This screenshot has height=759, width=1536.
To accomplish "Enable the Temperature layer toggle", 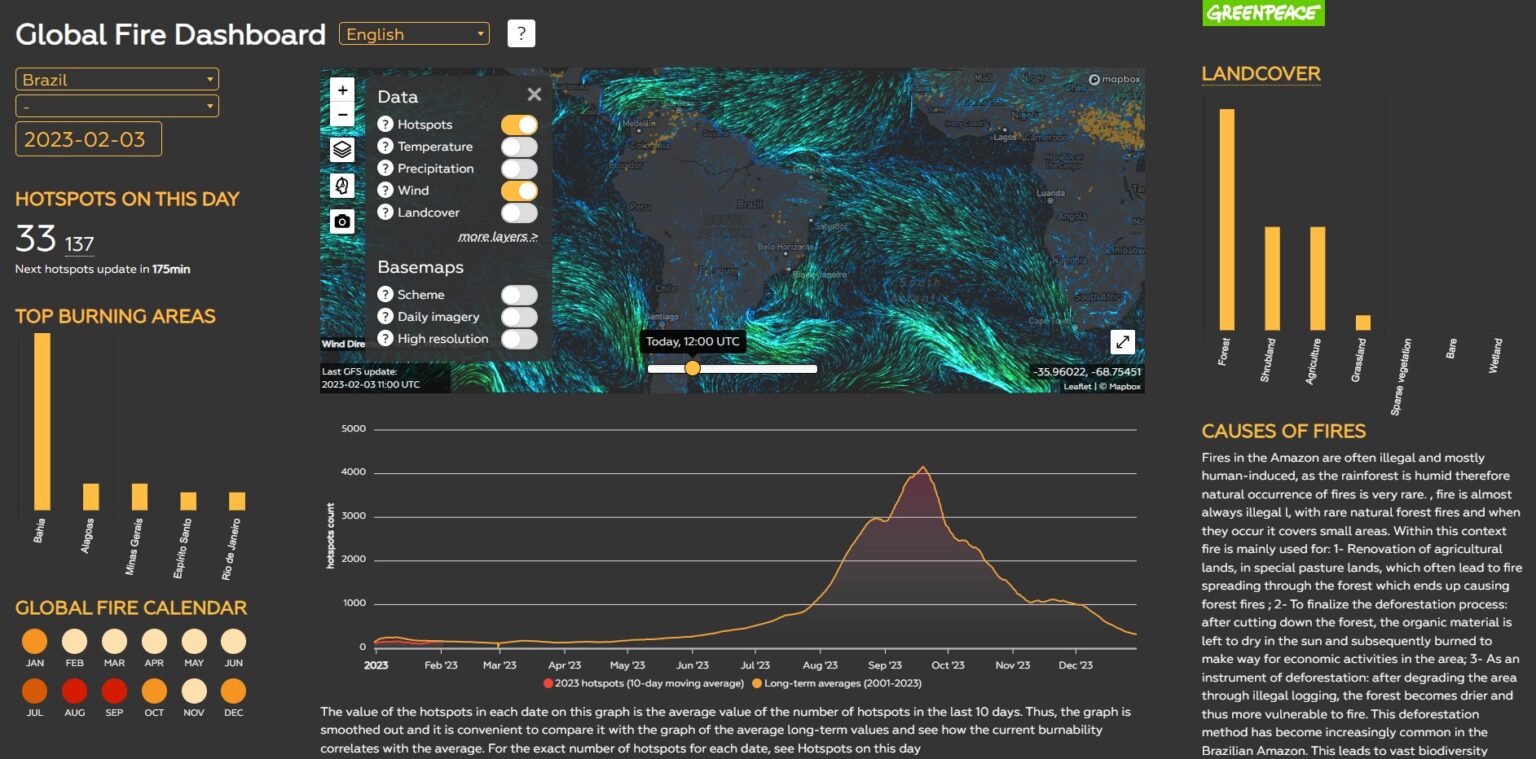I will coord(518,146).
